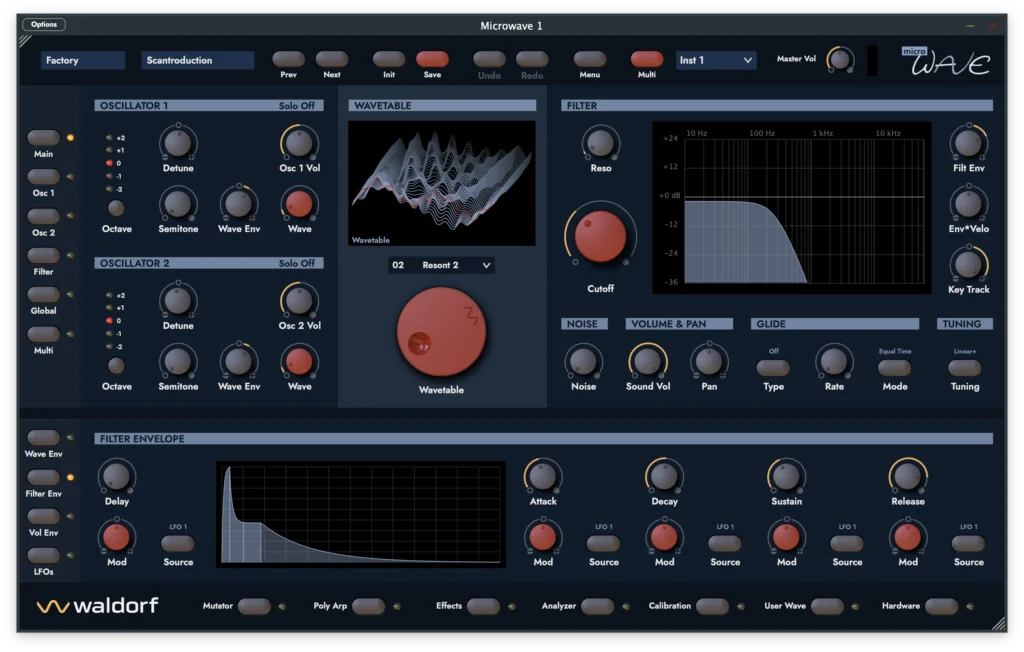Image resolution: width=1024 pixels, height=652 pixels.
Task: Click the Noise knob
Action: tap(583, 361)
